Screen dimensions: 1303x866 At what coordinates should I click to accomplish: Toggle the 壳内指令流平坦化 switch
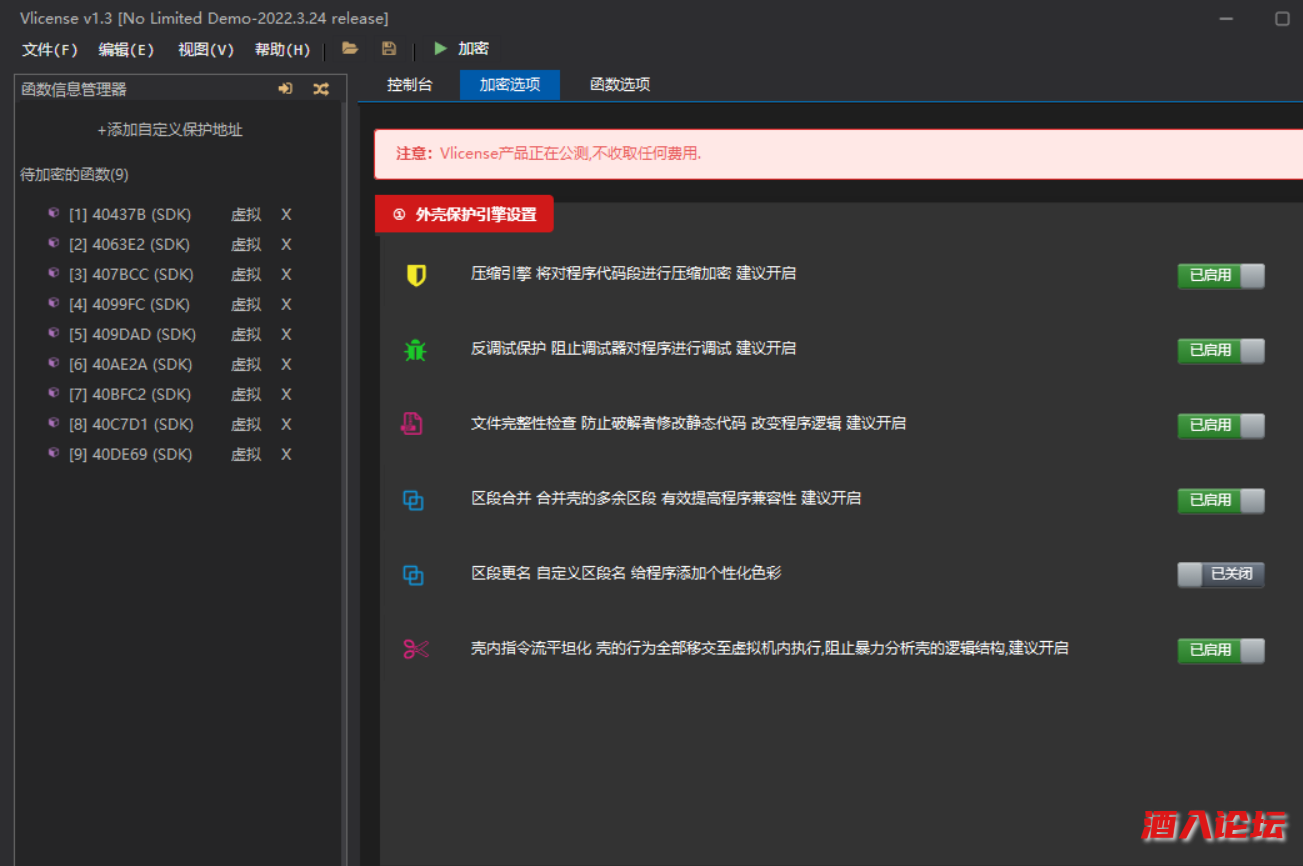coord(1221,650)
